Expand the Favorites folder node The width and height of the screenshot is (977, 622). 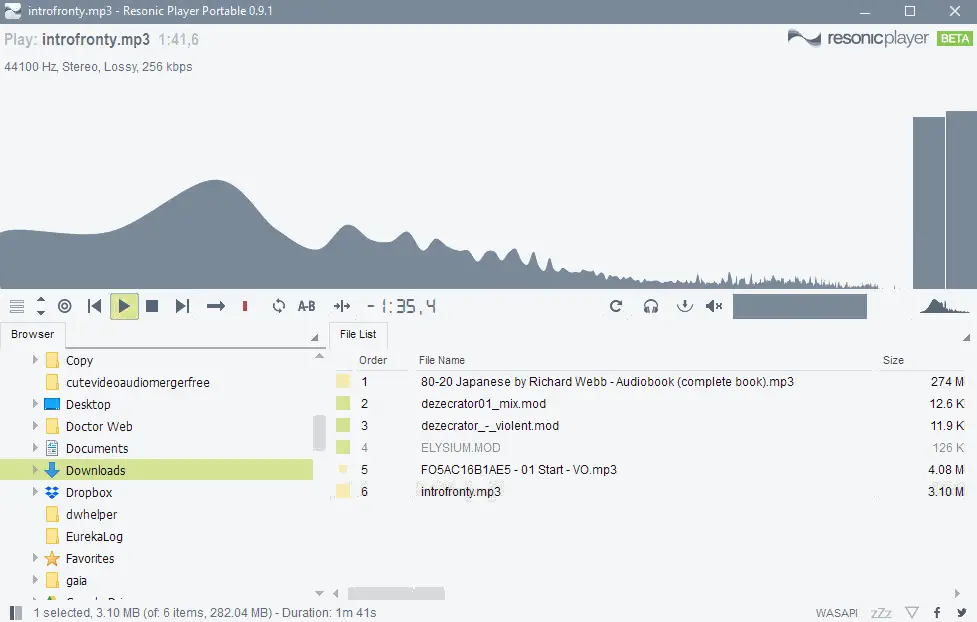tap(35, 558)
